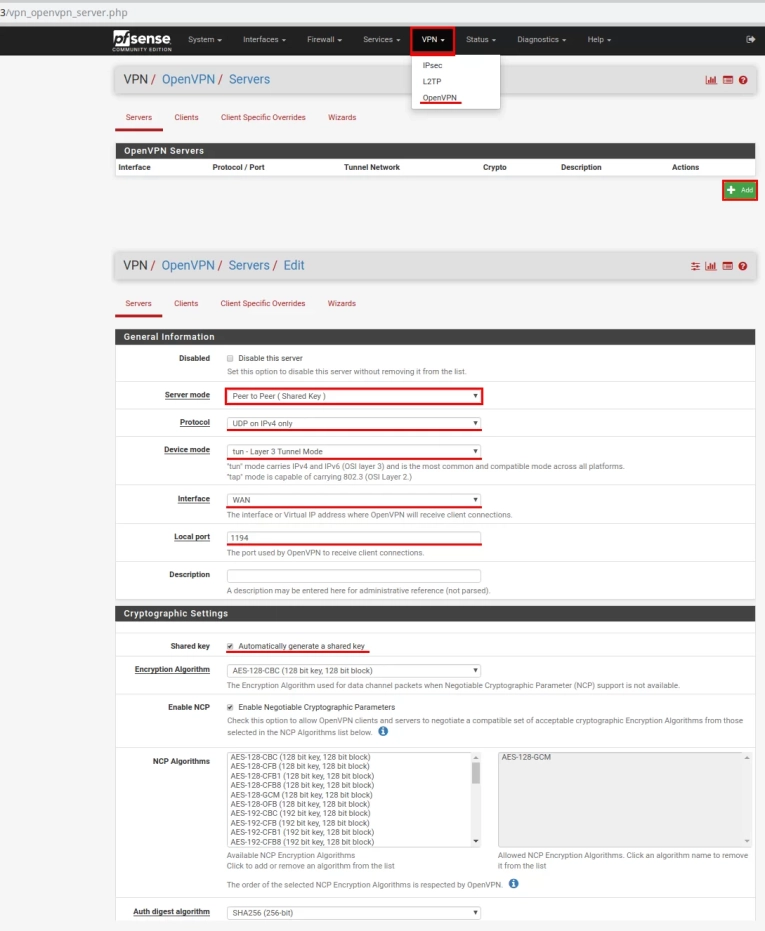Open the Firewall menu
This screenshot has height=931, width=765.
click(324, 40)
